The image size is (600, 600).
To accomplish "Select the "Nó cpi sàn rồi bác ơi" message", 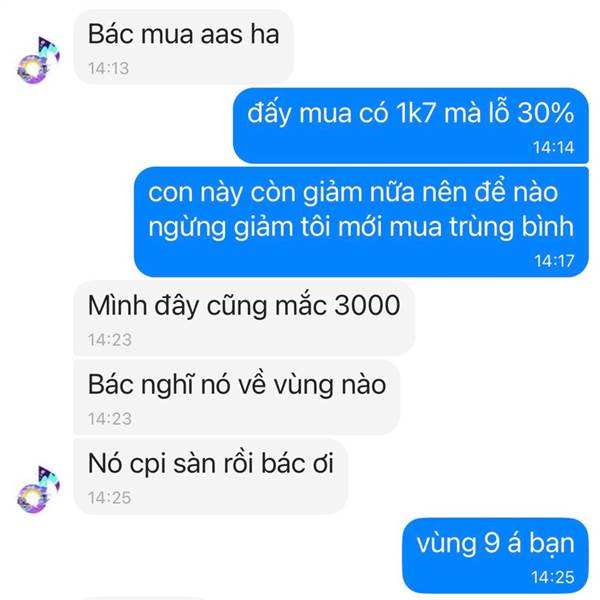I will click(210, 476).
